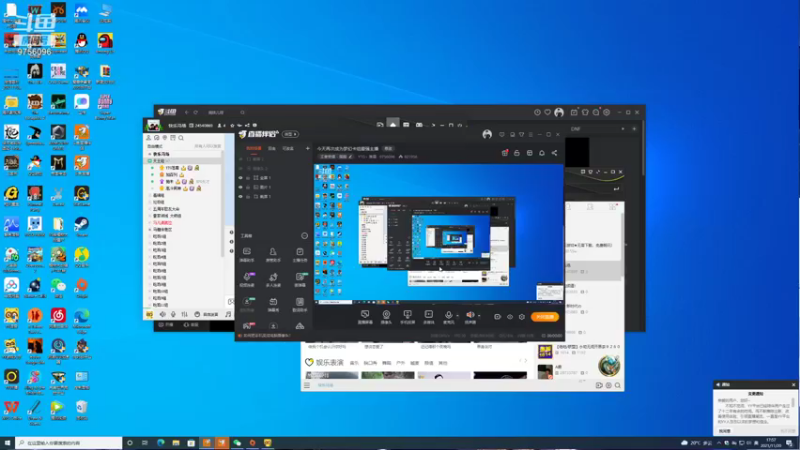Toggle lock on the third source row

coord(248,178)
